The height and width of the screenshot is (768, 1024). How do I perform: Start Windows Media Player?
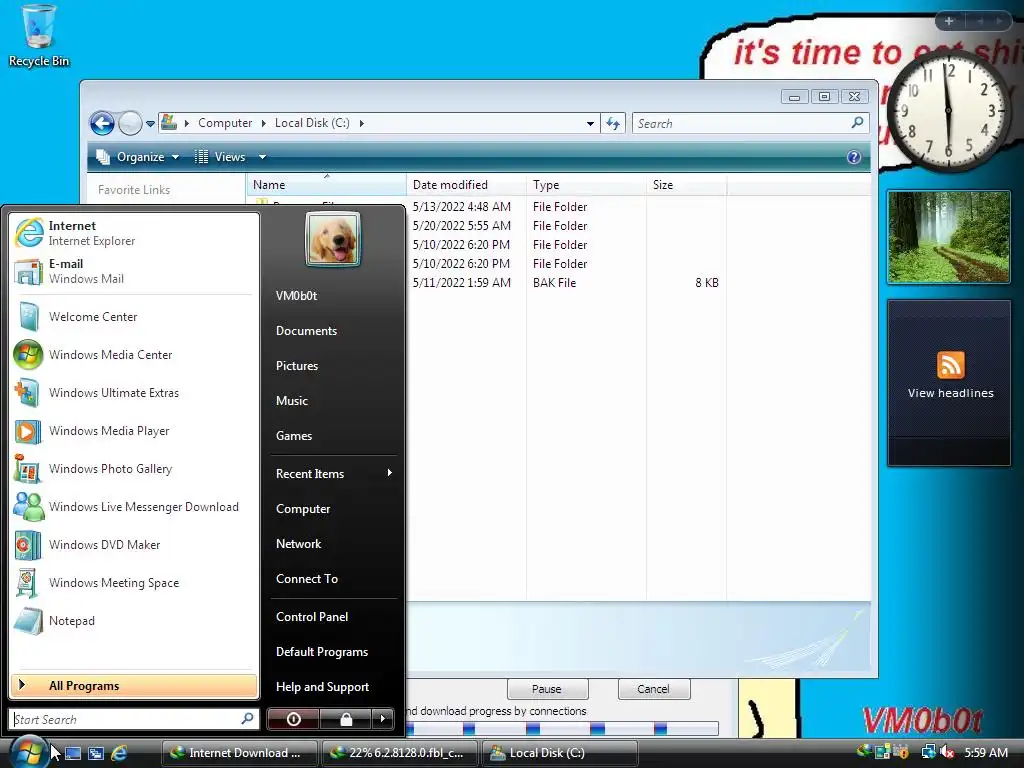(x=134, y=431)
